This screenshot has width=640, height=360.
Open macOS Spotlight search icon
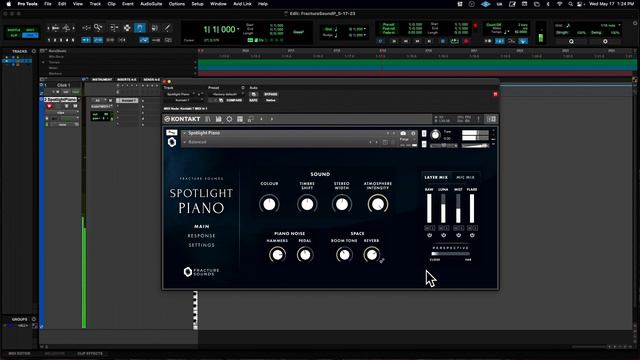click(570, 4)
